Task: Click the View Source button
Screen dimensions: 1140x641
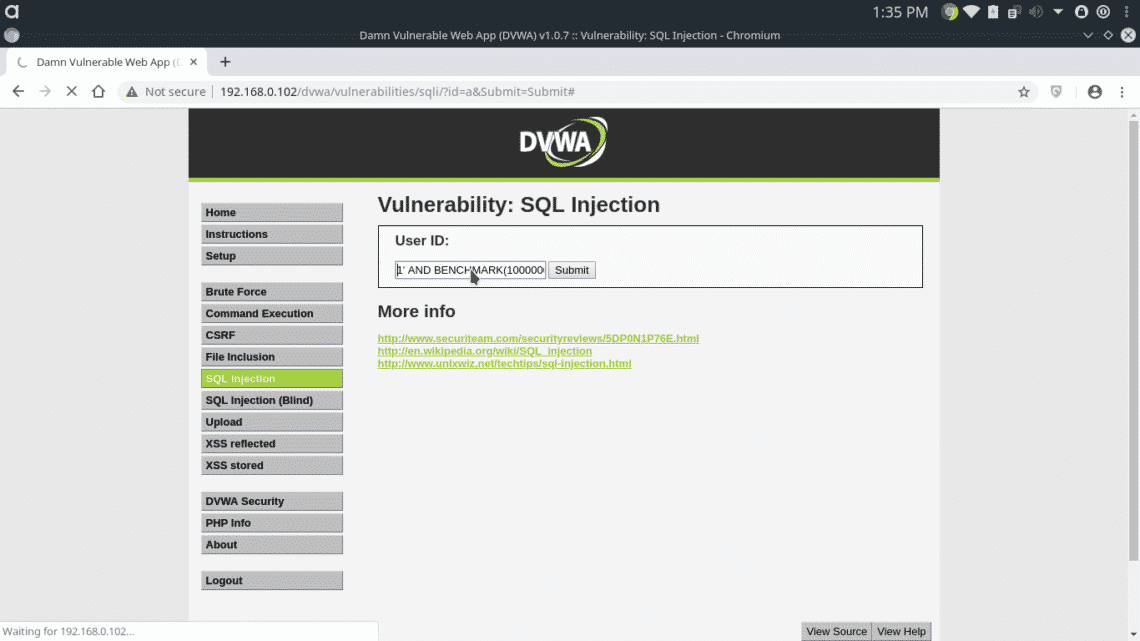Action: click(x=836, y=632)
